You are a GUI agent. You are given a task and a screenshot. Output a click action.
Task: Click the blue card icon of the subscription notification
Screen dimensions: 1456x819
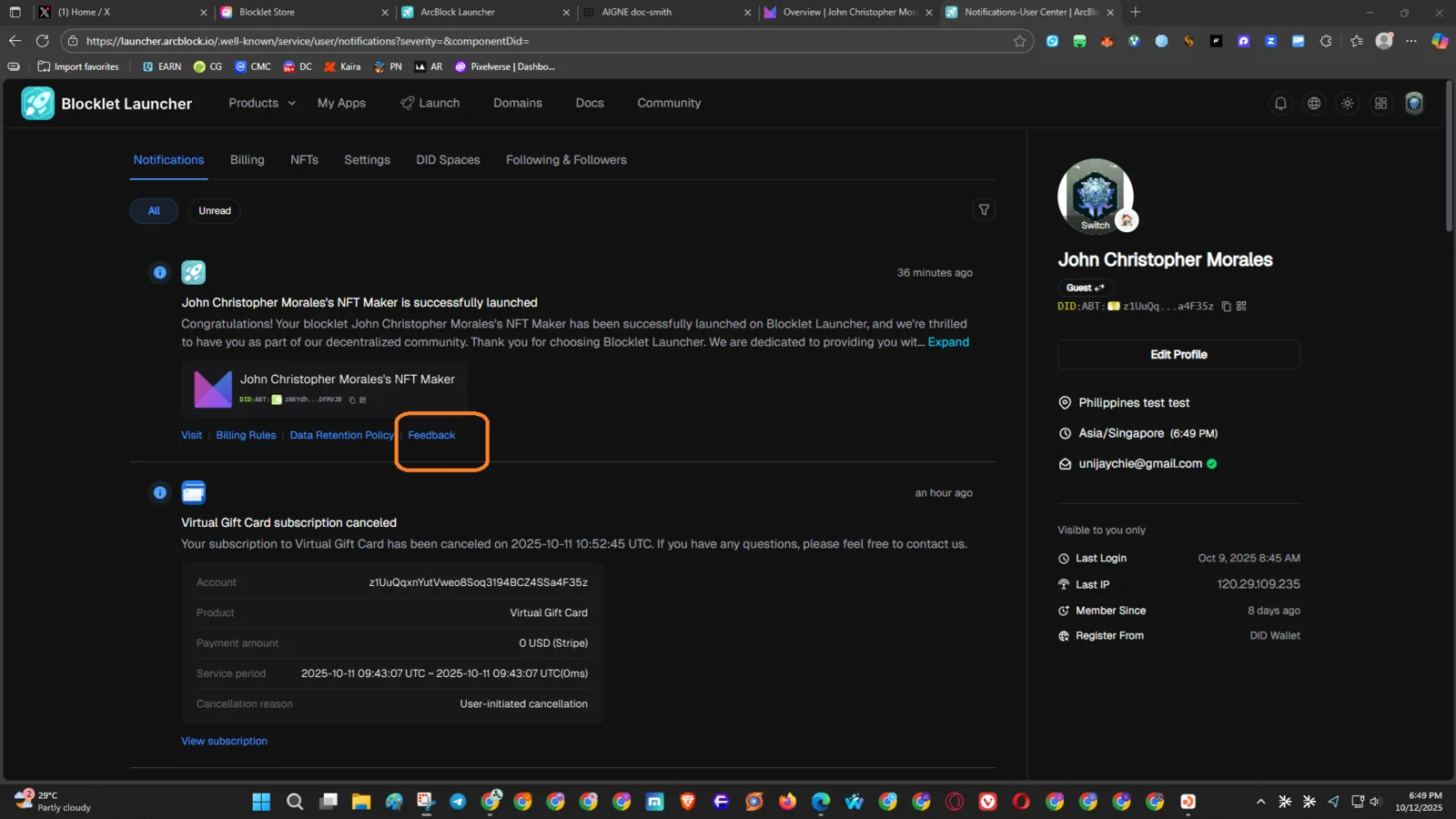pyautogui.click(x=194, y=492)
